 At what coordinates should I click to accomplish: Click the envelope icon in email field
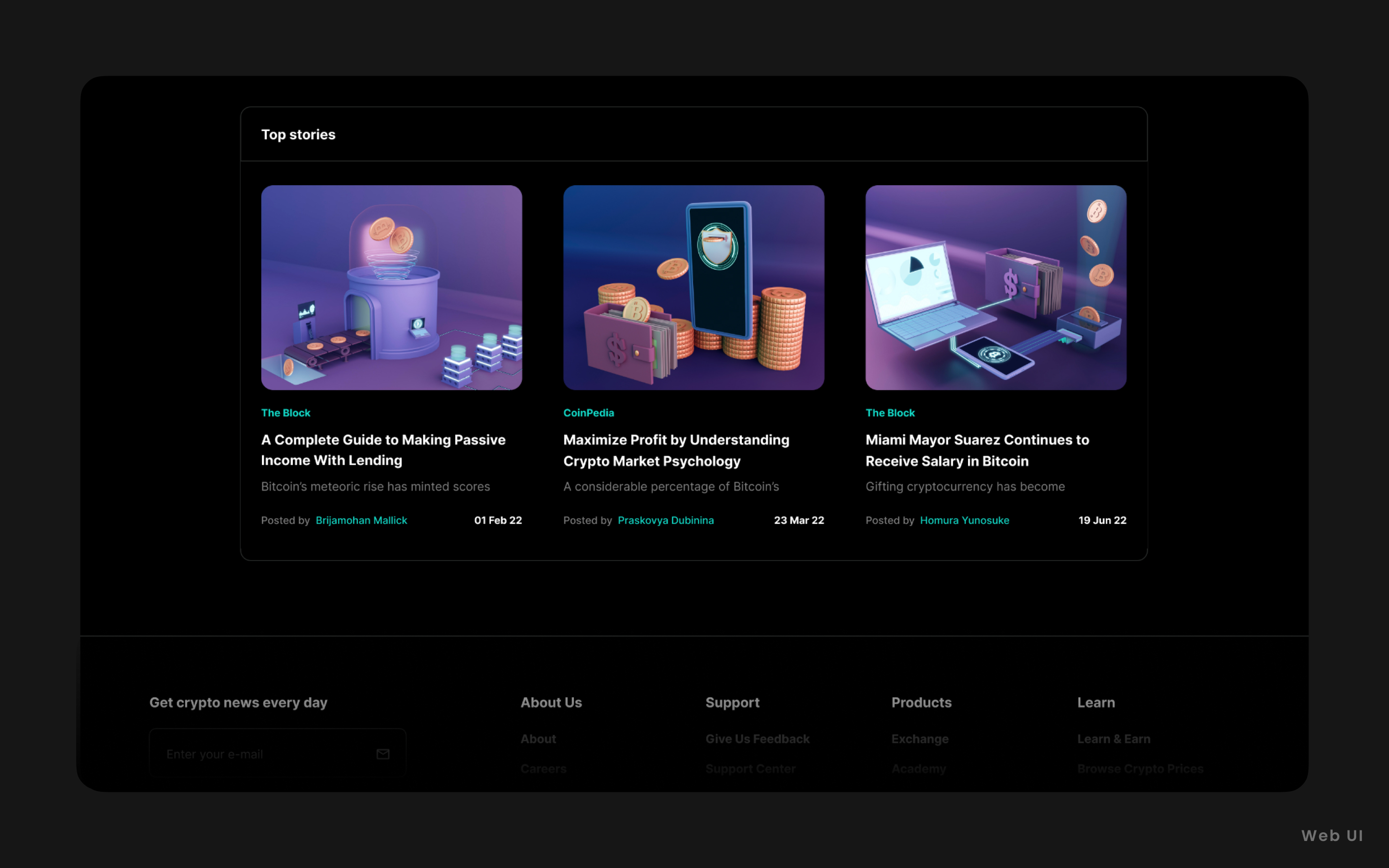[x=383, y=754]
